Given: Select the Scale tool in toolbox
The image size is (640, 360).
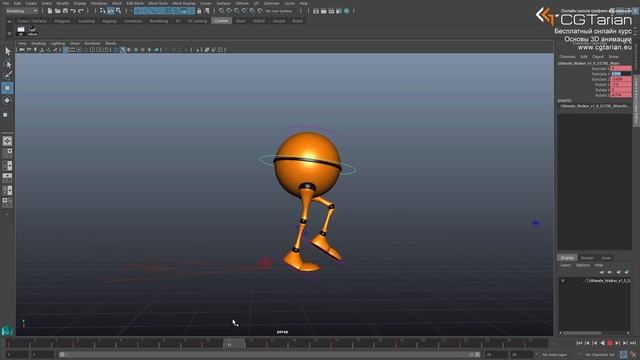Looking at the screenshot, I should [5, 115].
